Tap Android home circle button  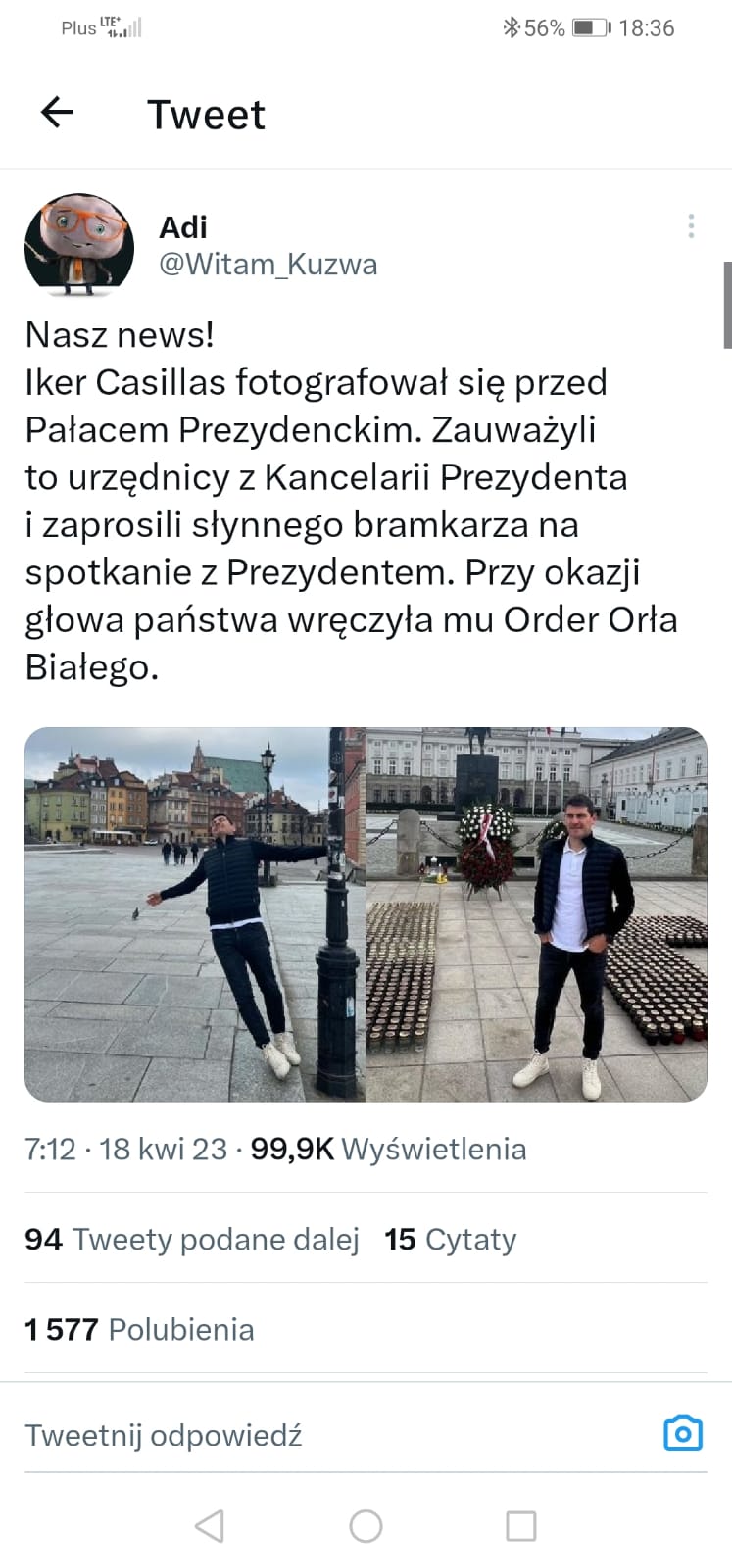(x=366, y=1525)
